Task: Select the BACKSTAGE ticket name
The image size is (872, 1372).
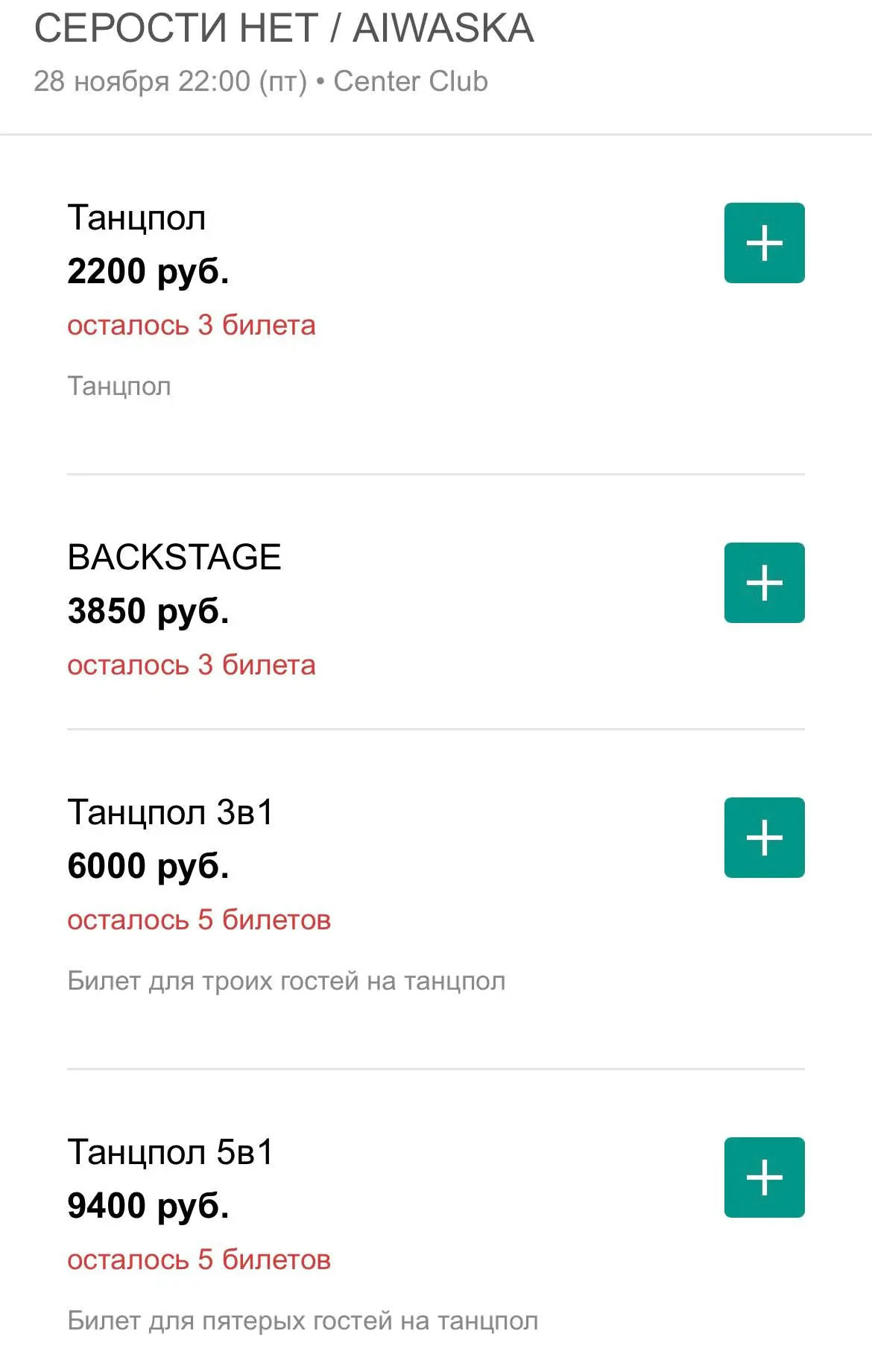Action: pos(174,557)
